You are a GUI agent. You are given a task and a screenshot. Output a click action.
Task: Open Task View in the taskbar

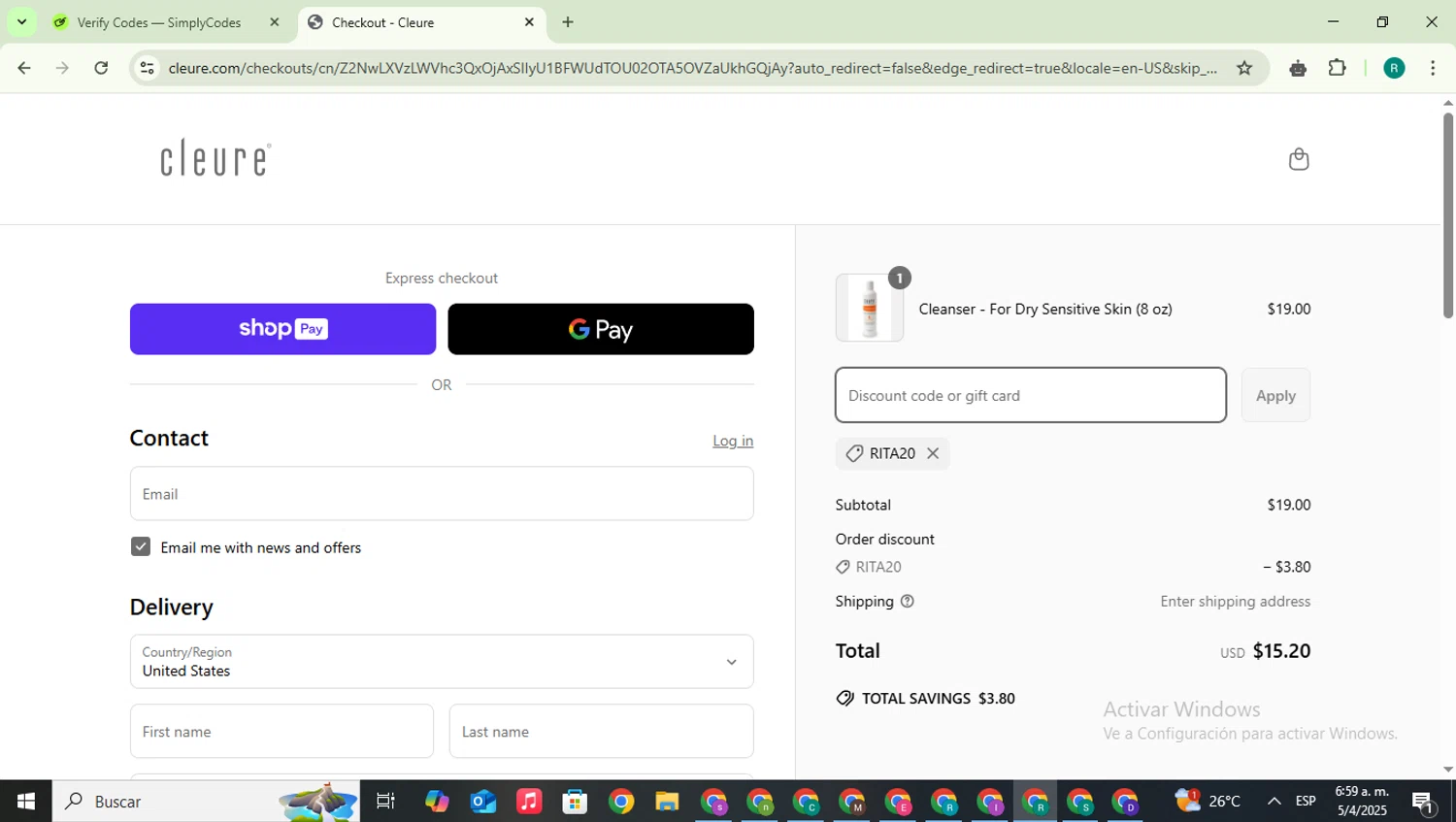(385, 802)
